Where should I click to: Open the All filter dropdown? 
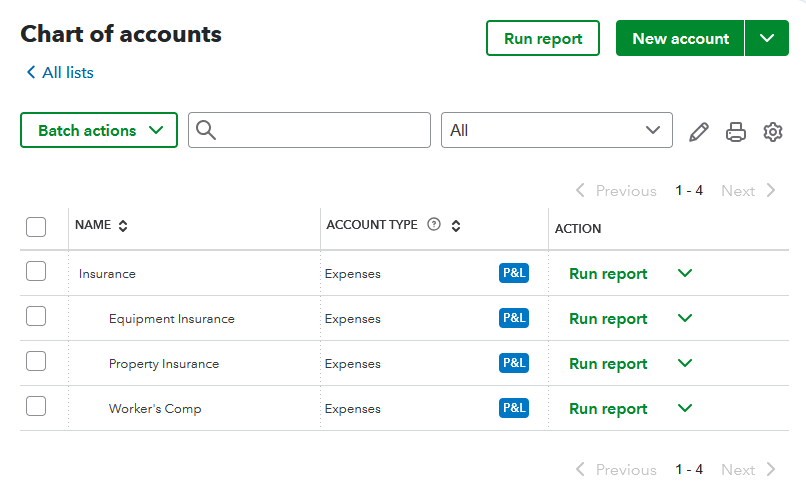[556, 130]
